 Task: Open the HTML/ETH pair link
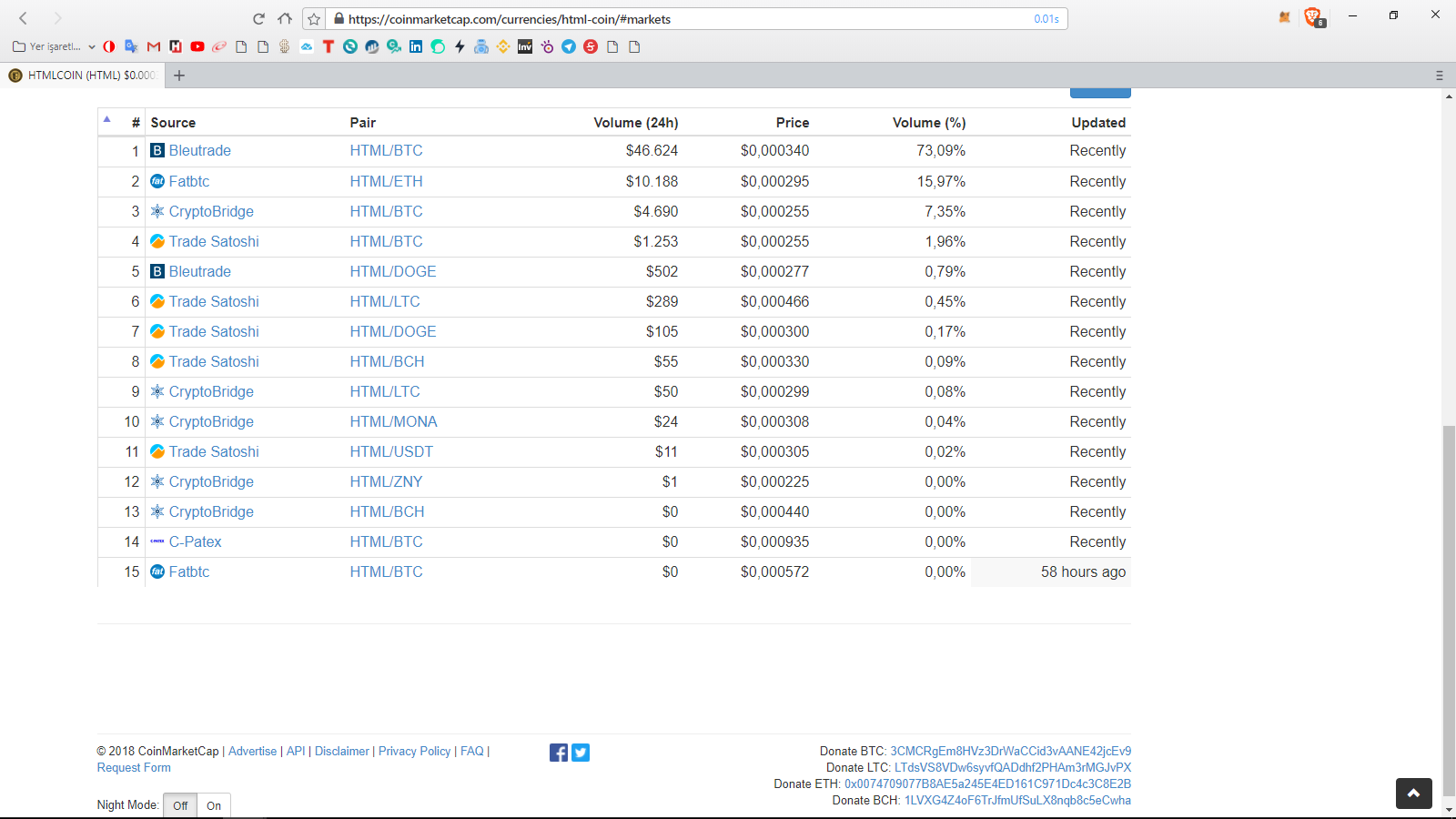(x=387, y=182)
